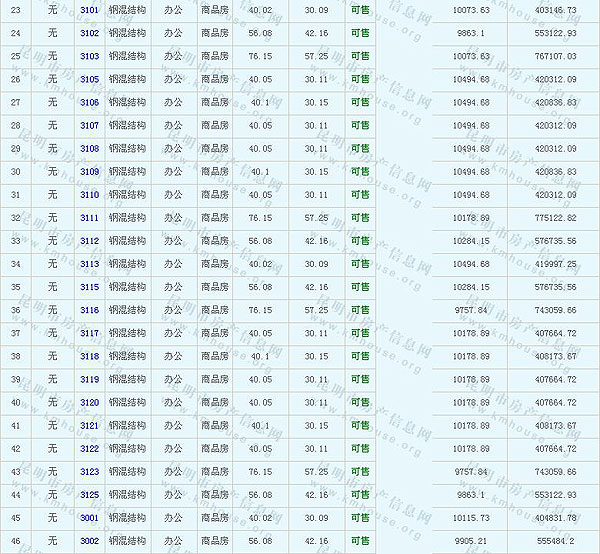600x554 pixels.
Task: Open details for room 3103
Action: click(x=89, y=56)
